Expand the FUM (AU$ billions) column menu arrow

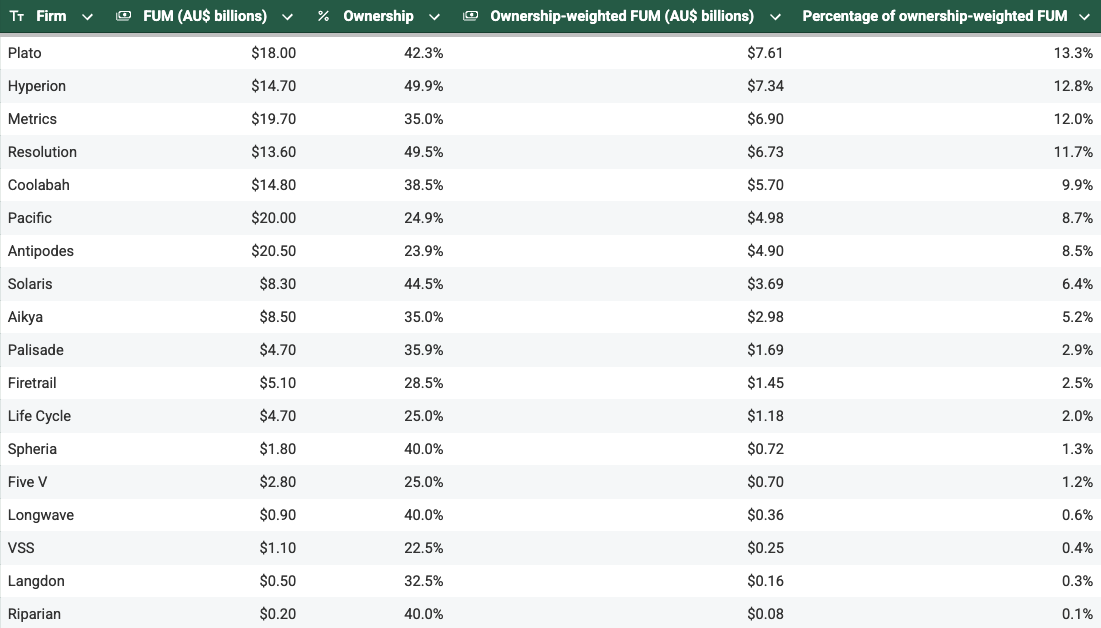click(x=288, y=17)
